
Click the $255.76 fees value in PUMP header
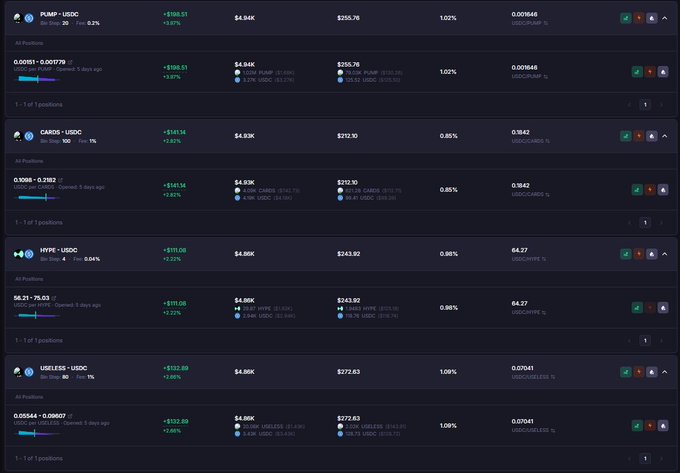[348, 18]
